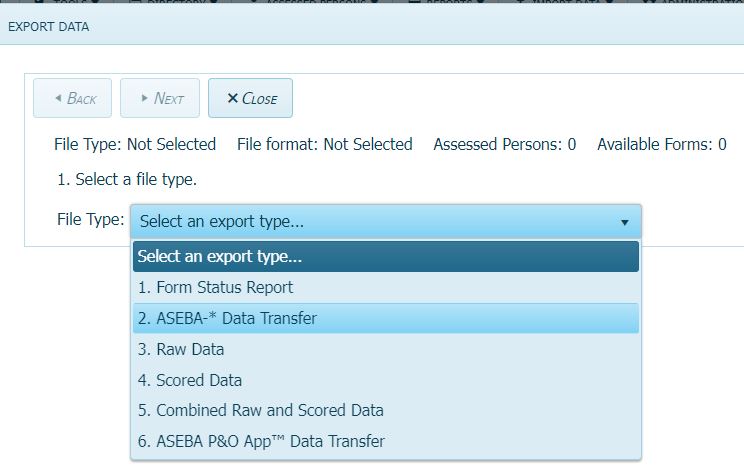This screenshot has width=744, height=472.
Task: Select the 'Select an export type...' list option
Action: [386, 257]
